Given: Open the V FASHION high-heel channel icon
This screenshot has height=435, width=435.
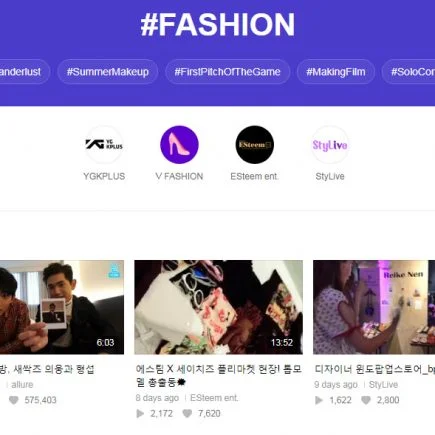Looking at the screenshot, I should (179, 145).
